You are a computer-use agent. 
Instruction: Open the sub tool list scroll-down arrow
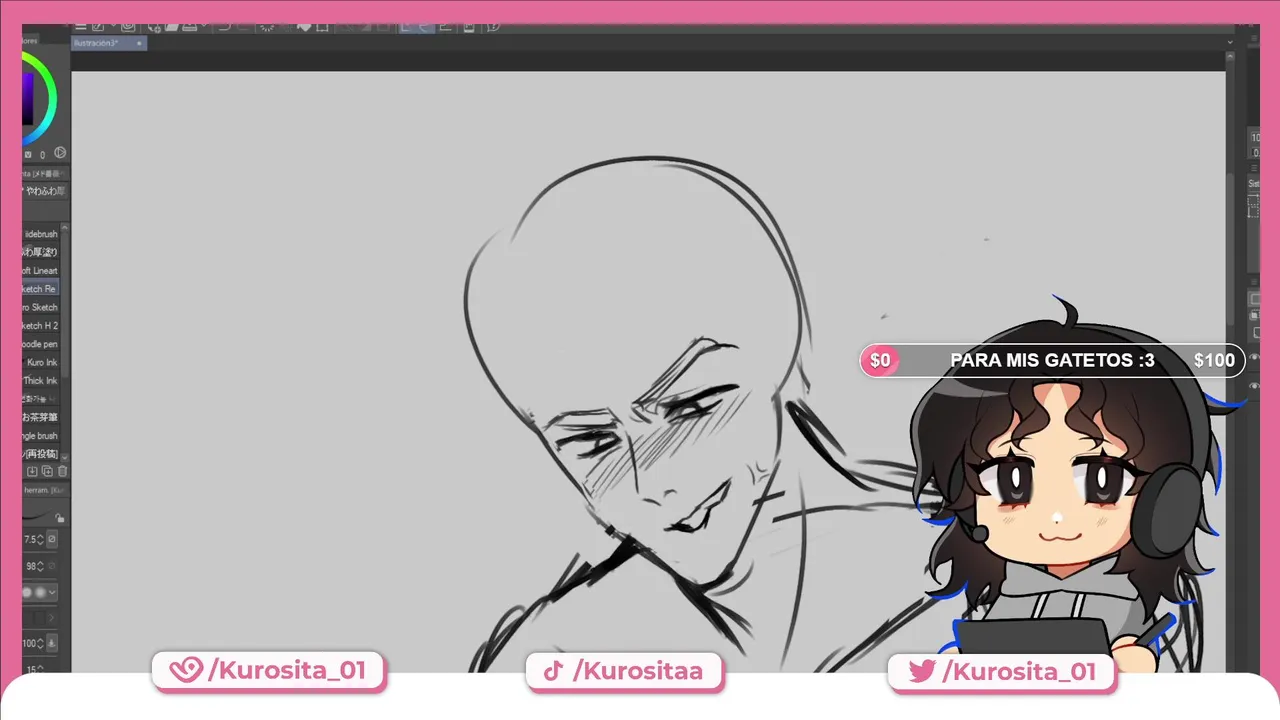pos(65,456)
